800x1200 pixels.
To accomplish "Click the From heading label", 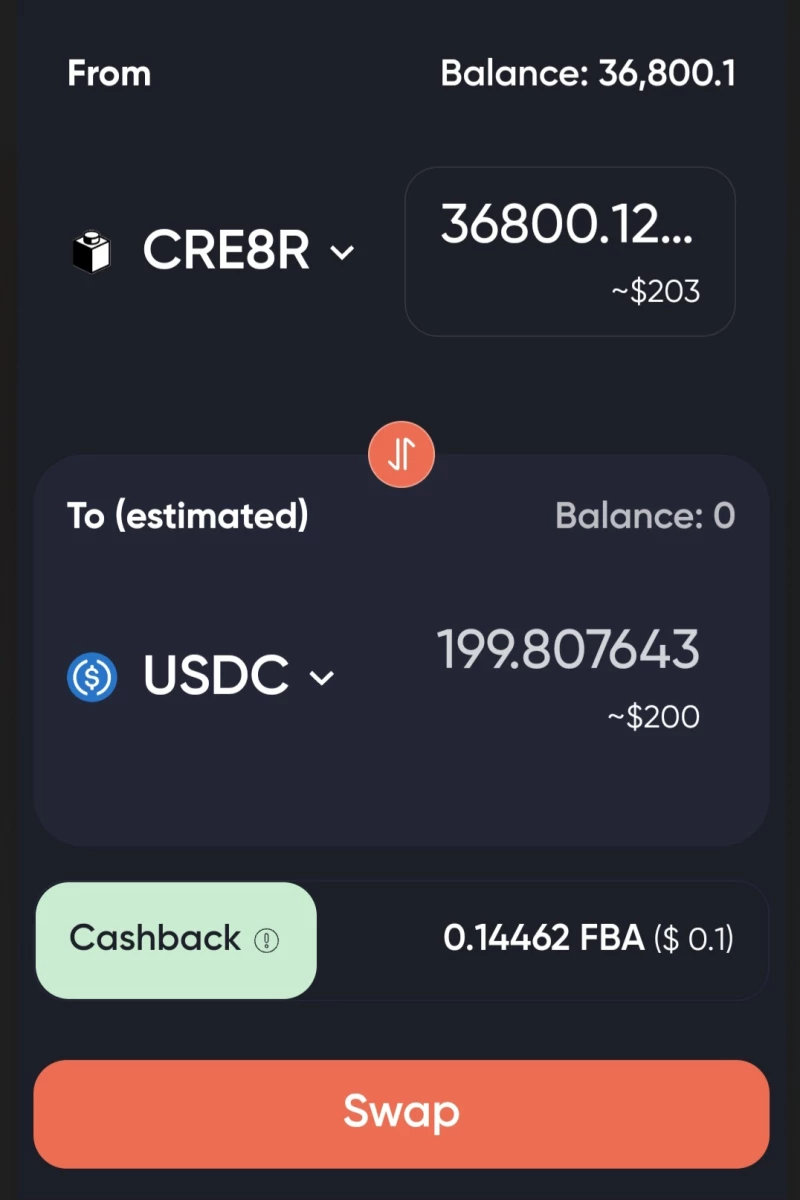I will coord(109,74).
